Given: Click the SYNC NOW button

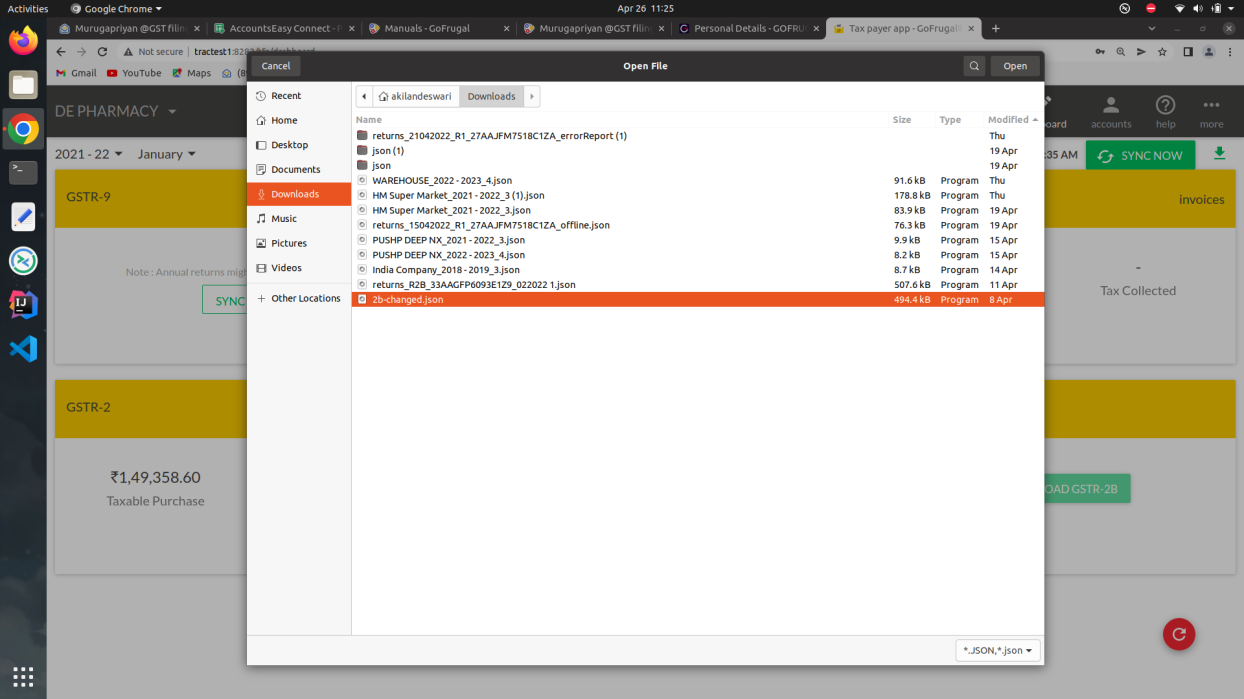Looking at the screenshot, I should tap(1140, 156).
